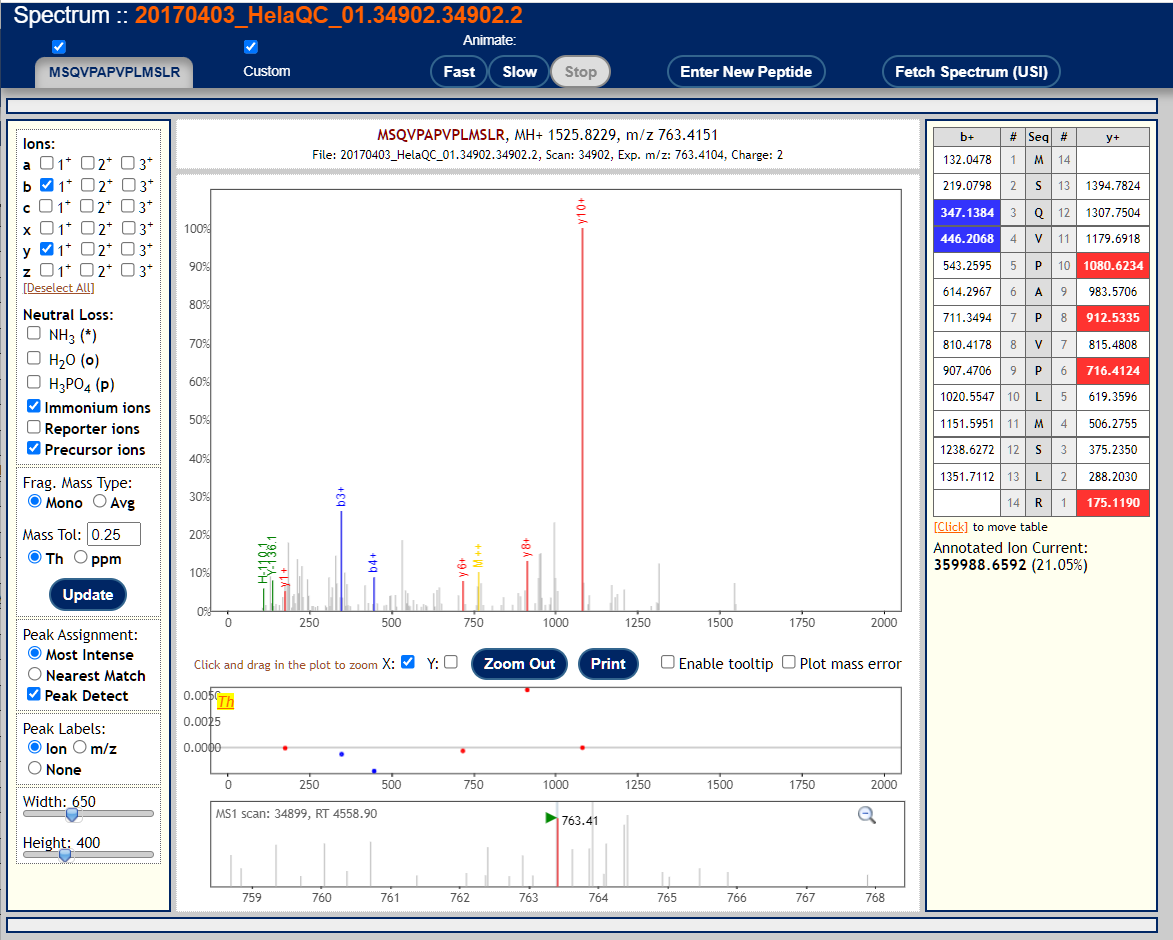Click the magnifier zoom-out icon in MS1 scan

[866, 814]
